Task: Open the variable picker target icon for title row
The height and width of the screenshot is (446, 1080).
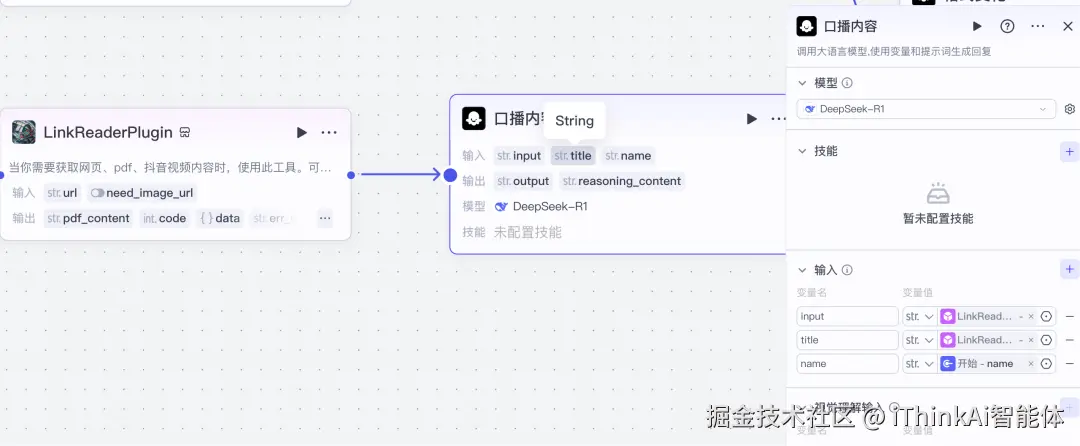Action: pos(1046,340)
